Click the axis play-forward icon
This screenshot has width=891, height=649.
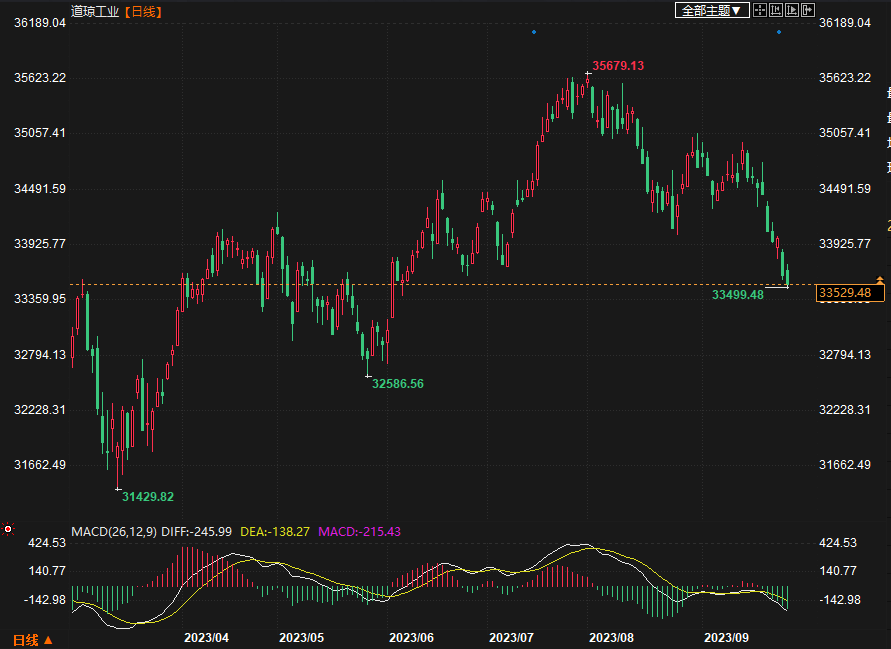pyautogui.click(x=792, y=10)
